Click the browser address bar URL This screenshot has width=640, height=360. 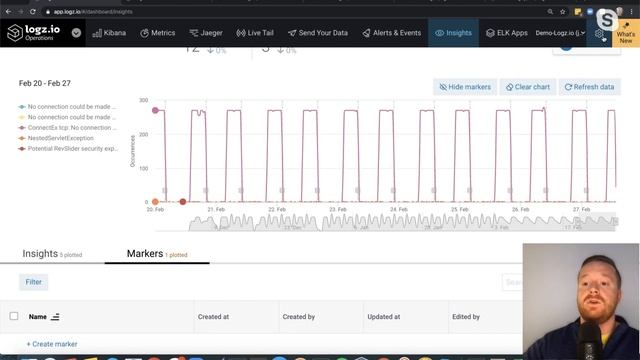coord(93,12)
